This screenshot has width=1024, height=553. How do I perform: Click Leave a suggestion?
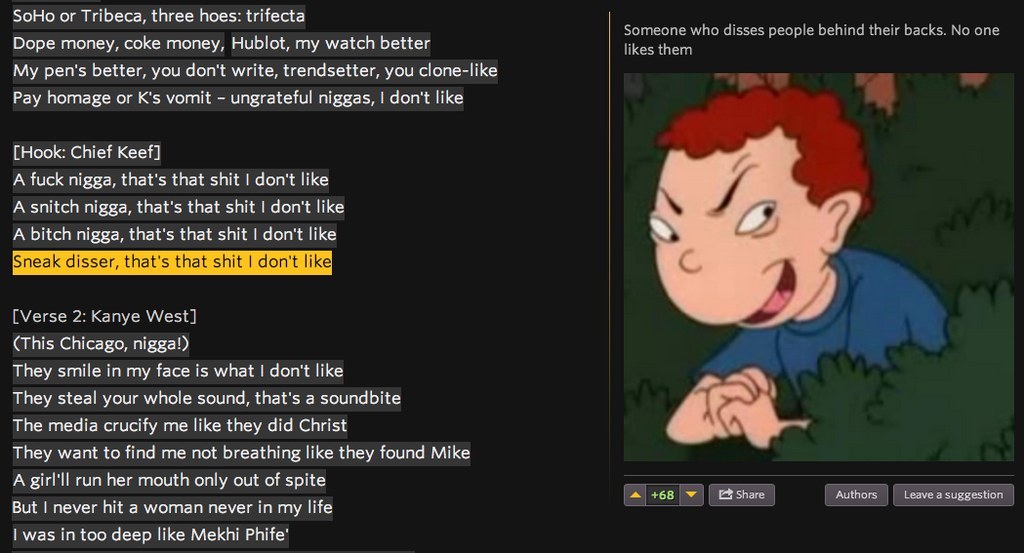(953, 495)
